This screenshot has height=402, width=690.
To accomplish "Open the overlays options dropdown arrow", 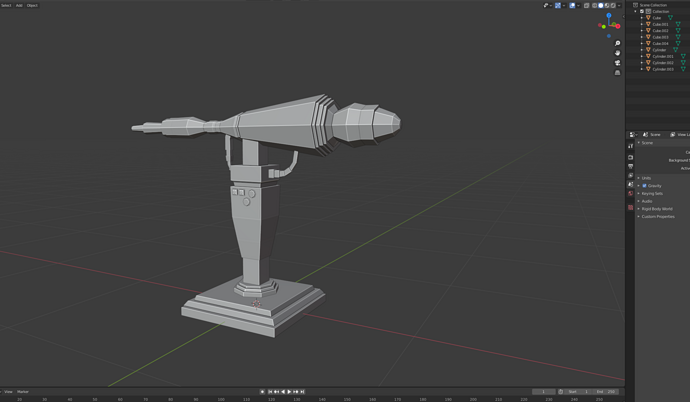I will (578, 5).
